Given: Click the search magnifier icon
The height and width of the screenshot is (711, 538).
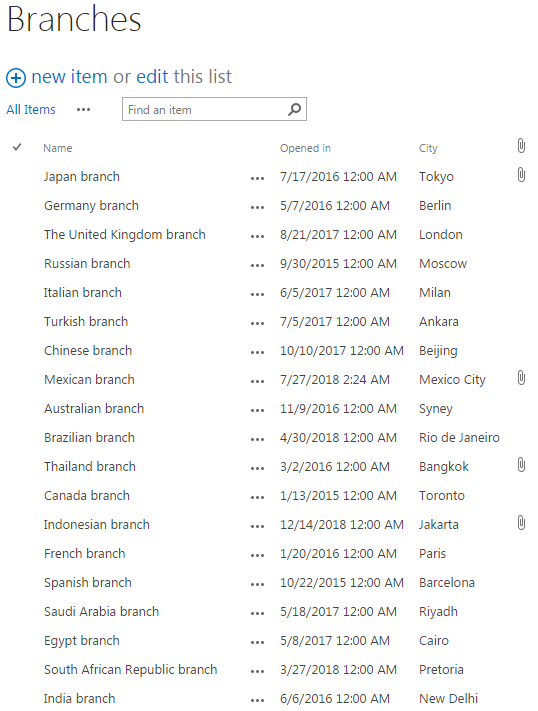Looking at the screenshot, I should tap(294, 109).
